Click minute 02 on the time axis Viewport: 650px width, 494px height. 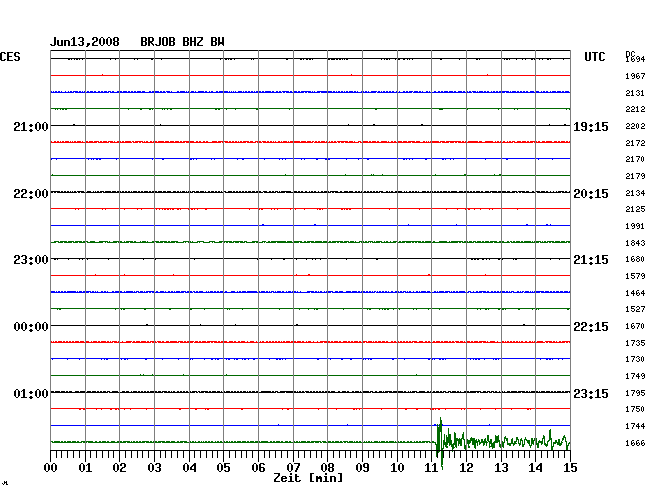point(119,468)
